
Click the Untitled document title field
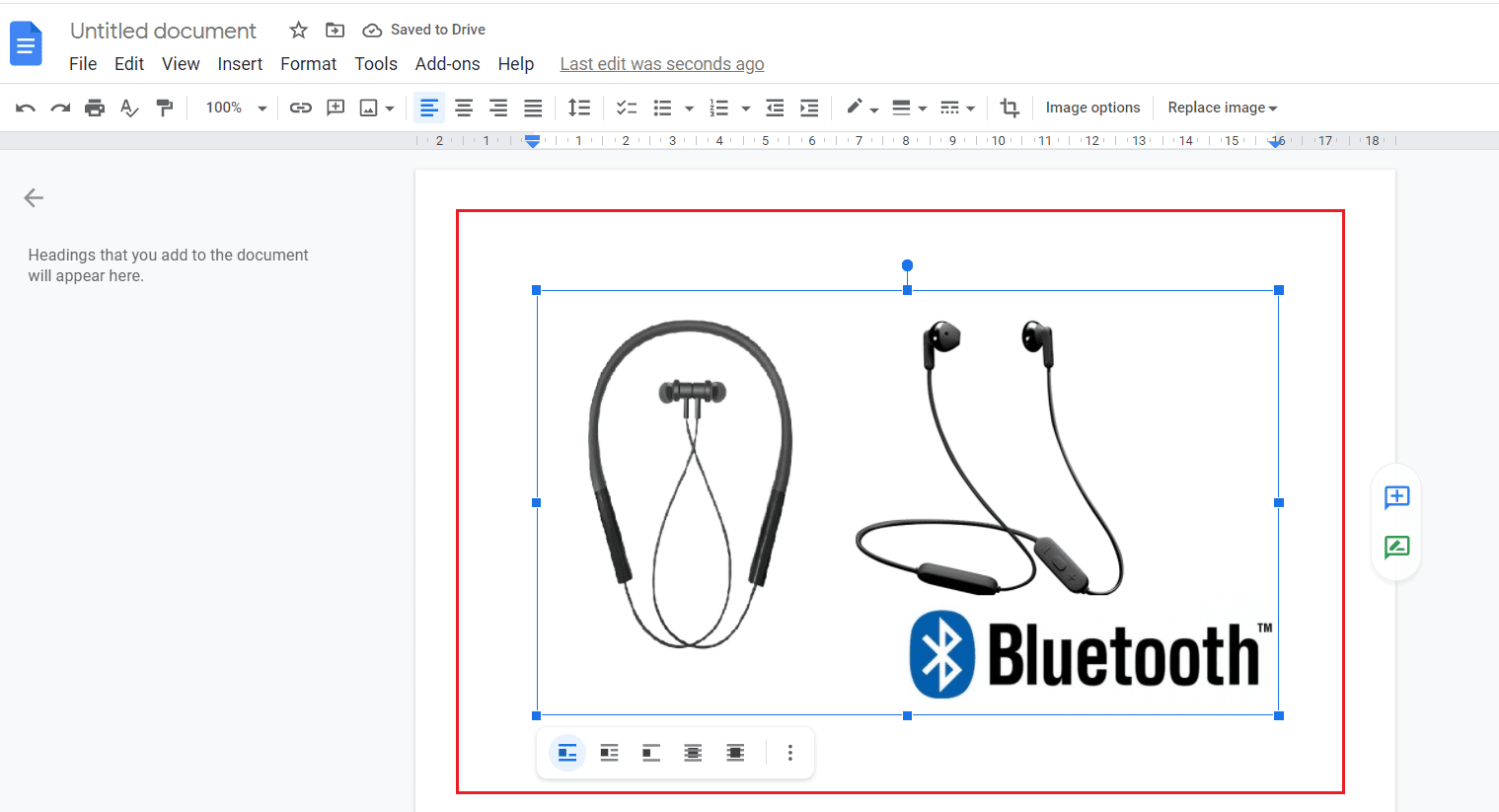[x=163, y=31]
